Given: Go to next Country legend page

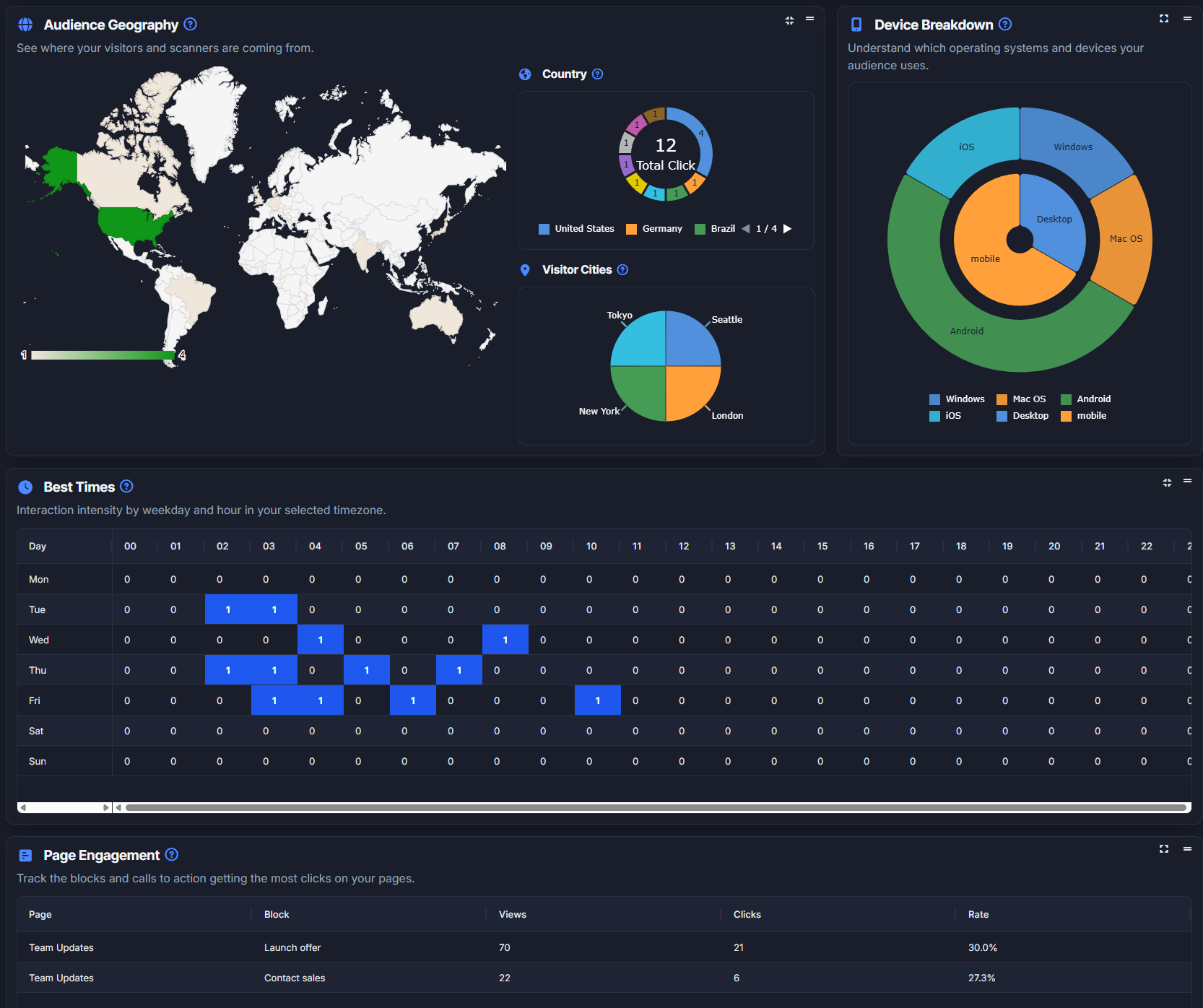Looking at the screenshot, I should 788,229.
